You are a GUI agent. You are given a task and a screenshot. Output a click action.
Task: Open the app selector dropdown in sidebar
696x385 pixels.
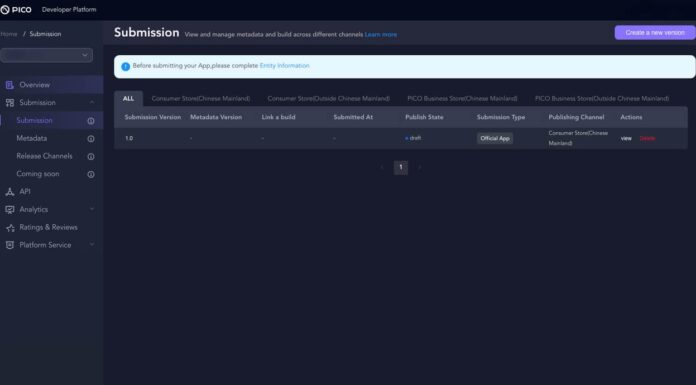[46, 55]
